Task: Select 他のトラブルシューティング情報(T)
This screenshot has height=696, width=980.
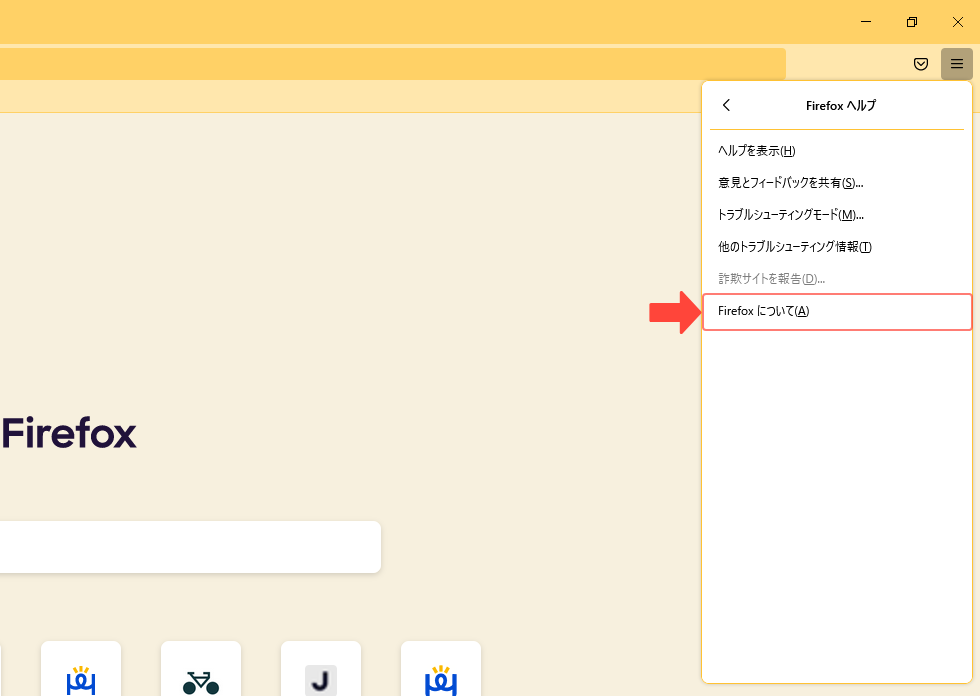Action: tap(837, 247)
